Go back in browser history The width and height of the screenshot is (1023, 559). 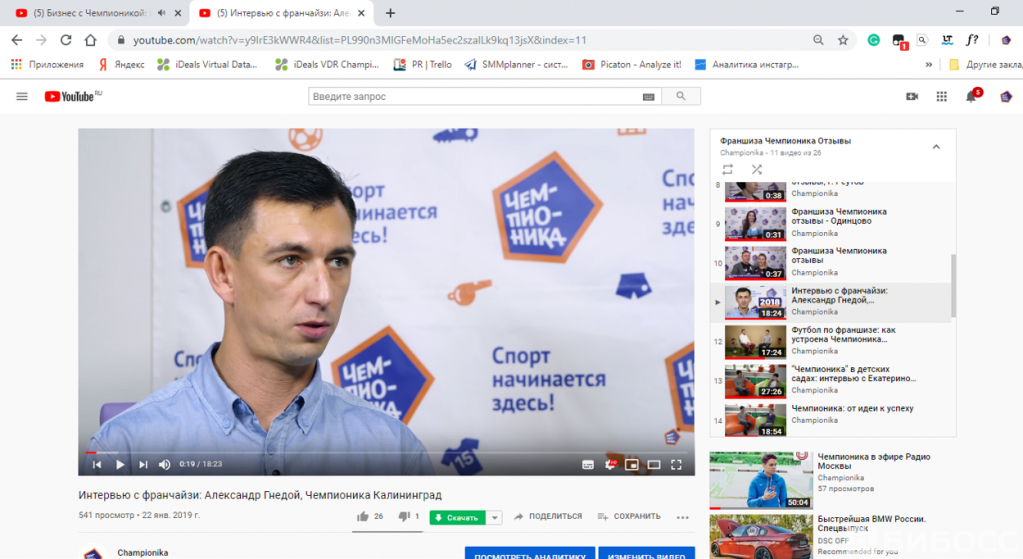[16, 40]
